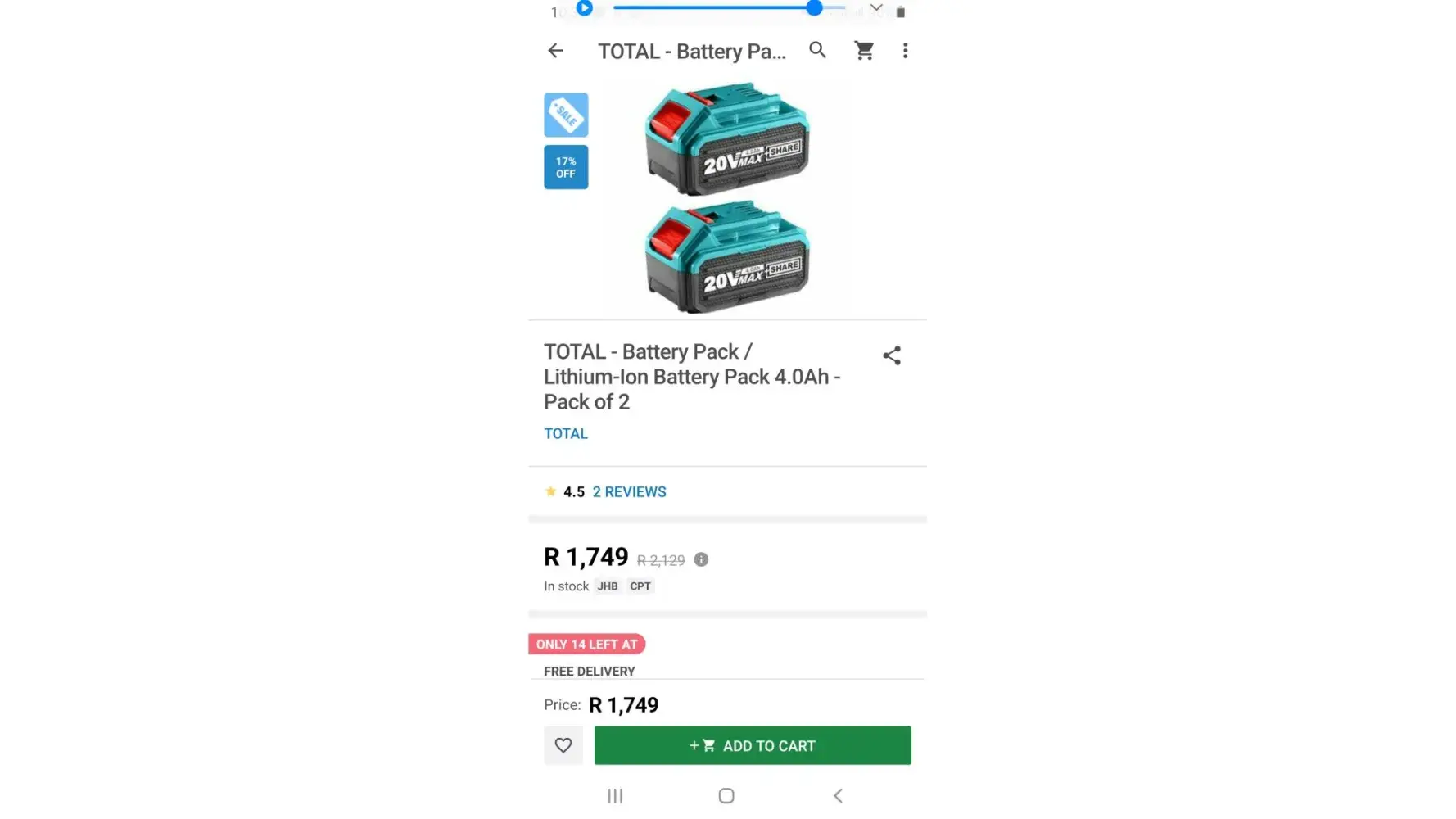The height and width of the screenshot is (819, 1456).
Task: Open the shopping cart
Action: (x=864, y=51)
